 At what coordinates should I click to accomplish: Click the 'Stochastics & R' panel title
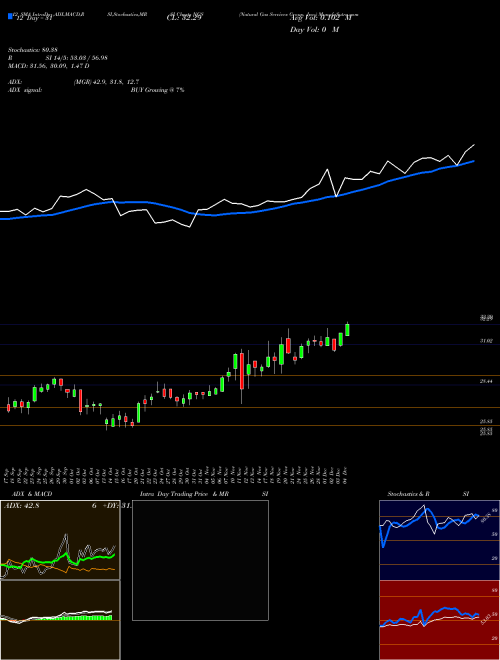pos(408,494)
